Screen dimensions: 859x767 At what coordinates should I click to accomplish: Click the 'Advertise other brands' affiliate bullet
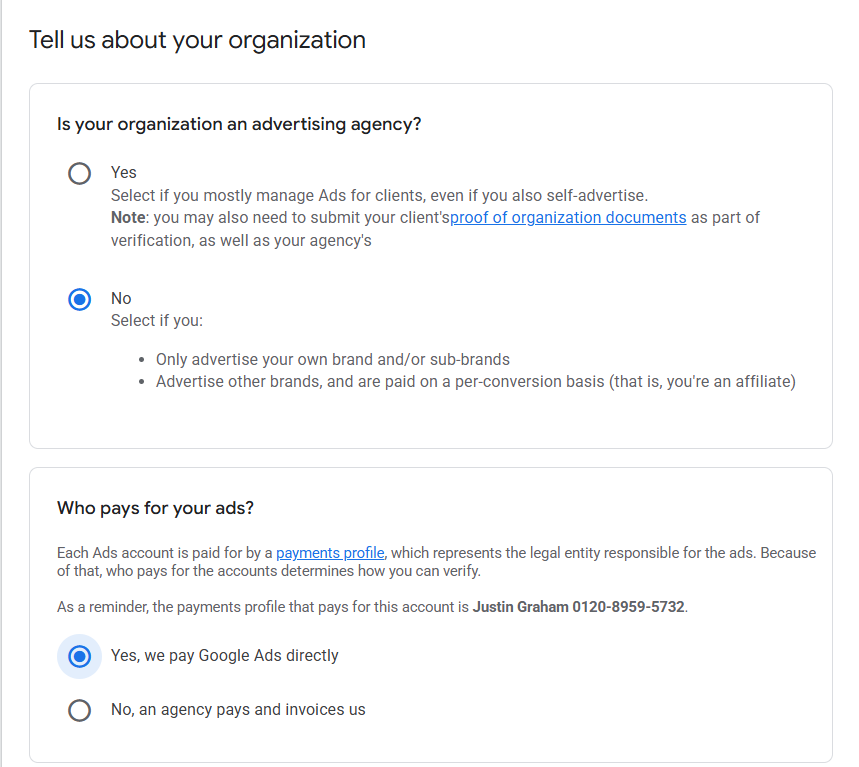(475, 382)
